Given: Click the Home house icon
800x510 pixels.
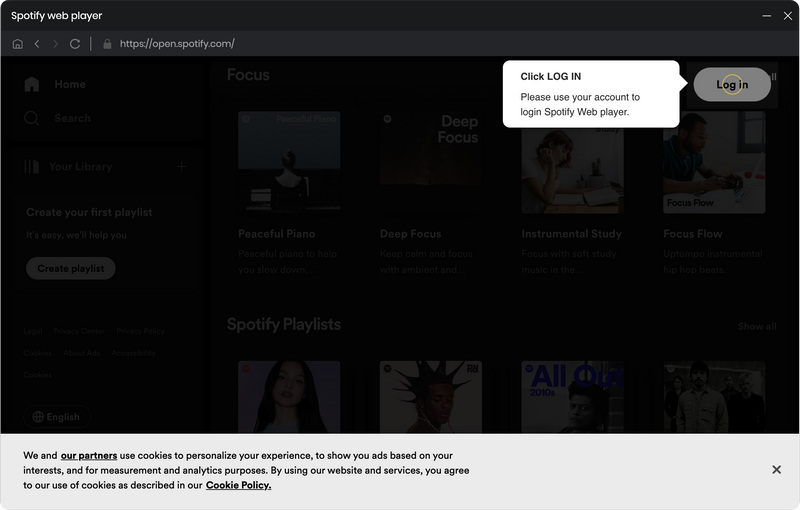Looking at the screenshot, I should 32,84.
